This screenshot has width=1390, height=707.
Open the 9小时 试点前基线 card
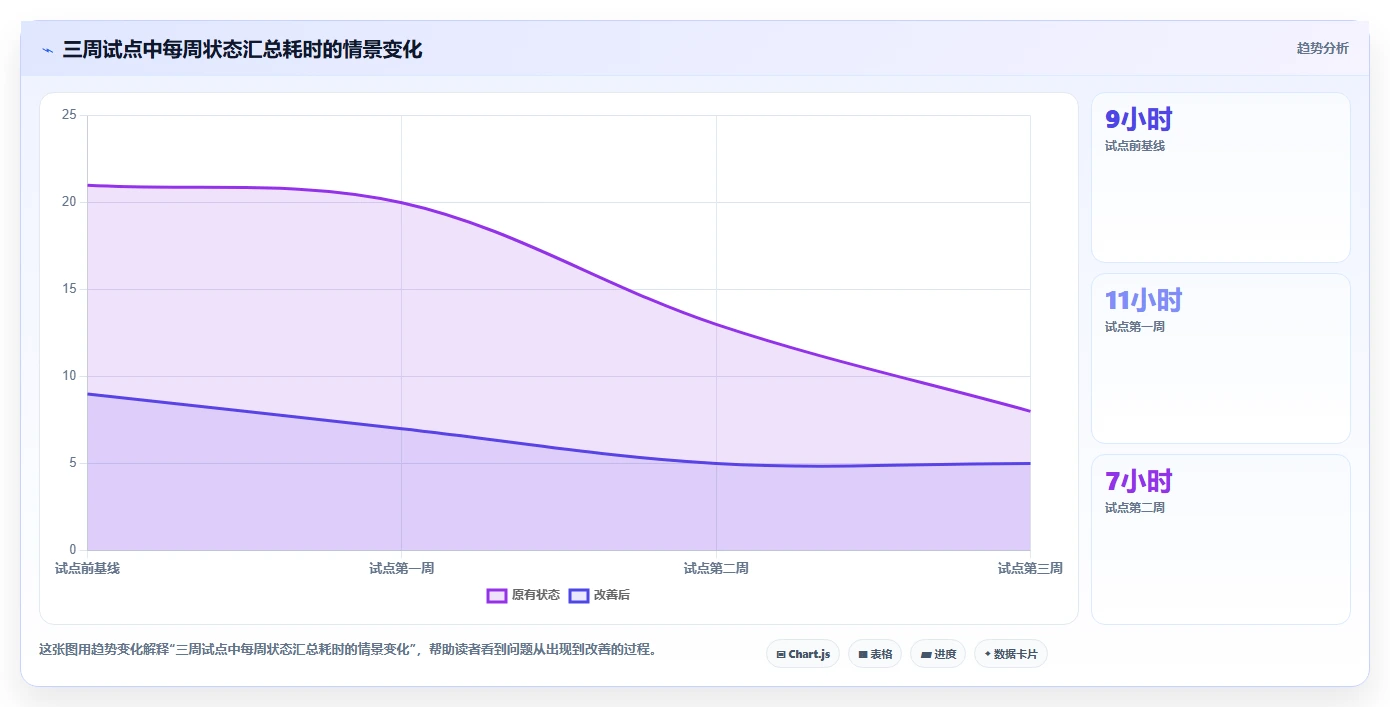coord(1221,177)
